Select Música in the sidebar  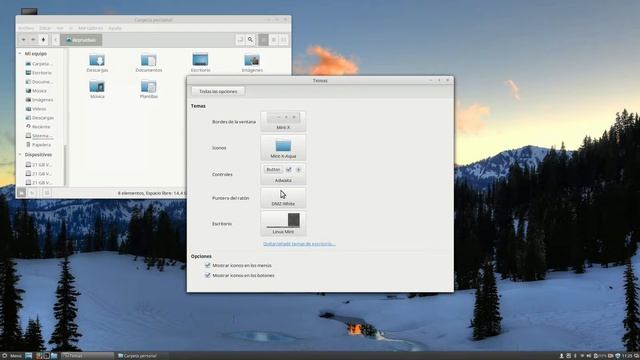(x=36, y=91)
